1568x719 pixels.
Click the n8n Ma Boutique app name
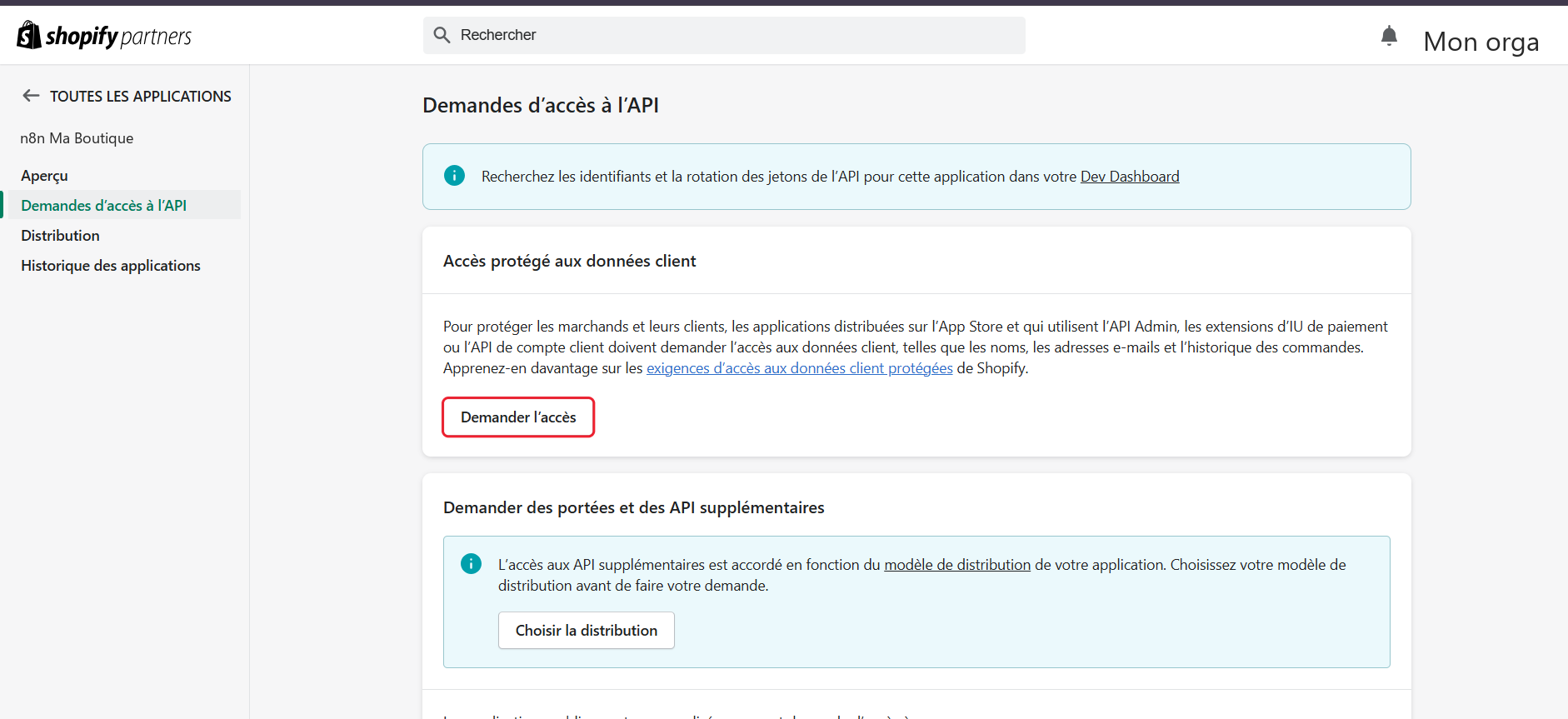pyautogui.click(x=77, y=138)
